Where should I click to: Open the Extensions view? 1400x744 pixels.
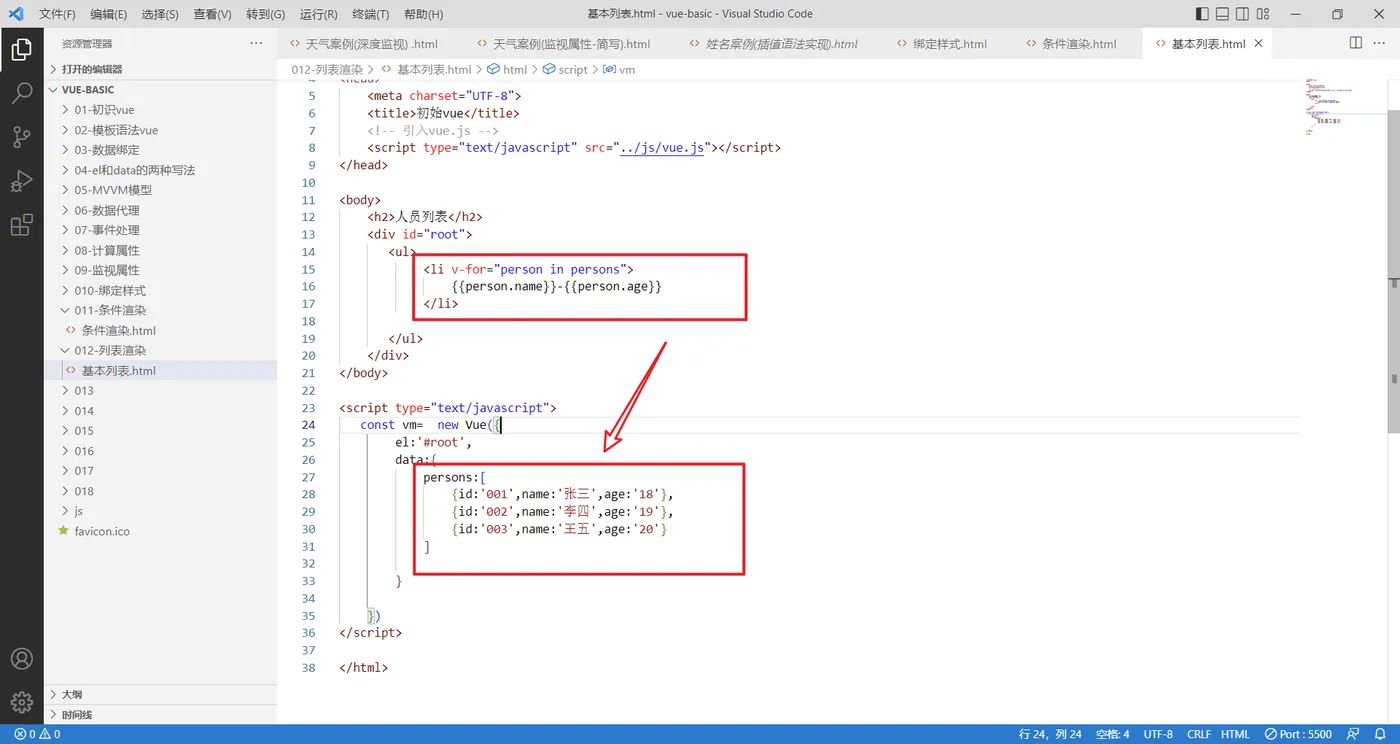click(x=21, y=226)
